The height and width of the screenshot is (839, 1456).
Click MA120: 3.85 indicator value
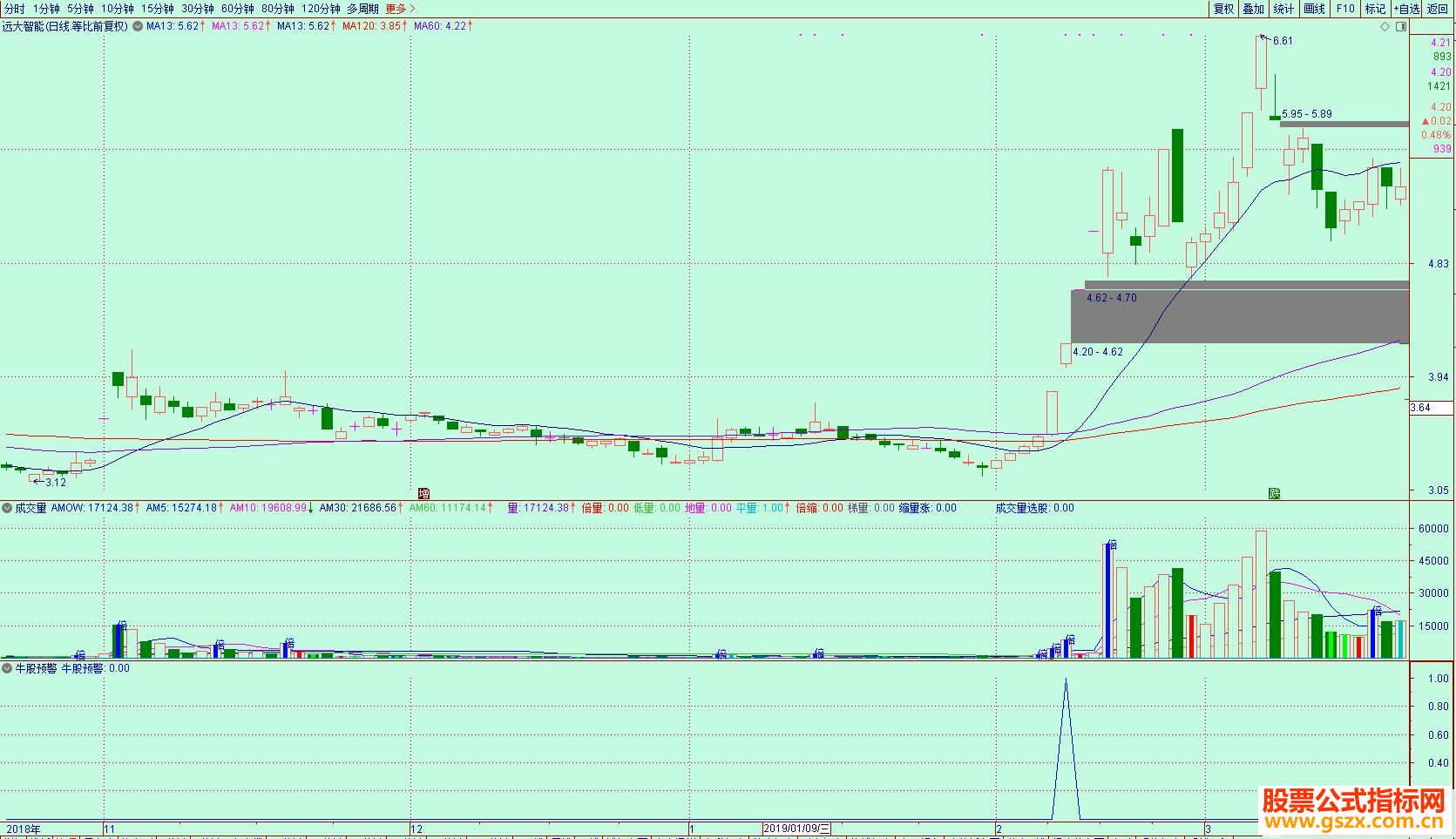click(375, 26)
